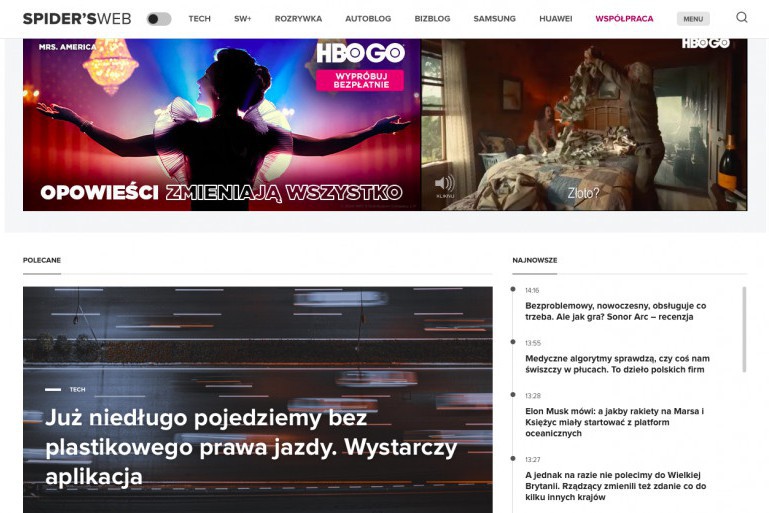769x513 pixels.
Task: Open the TECH menu section
Action: click(199, 19)
